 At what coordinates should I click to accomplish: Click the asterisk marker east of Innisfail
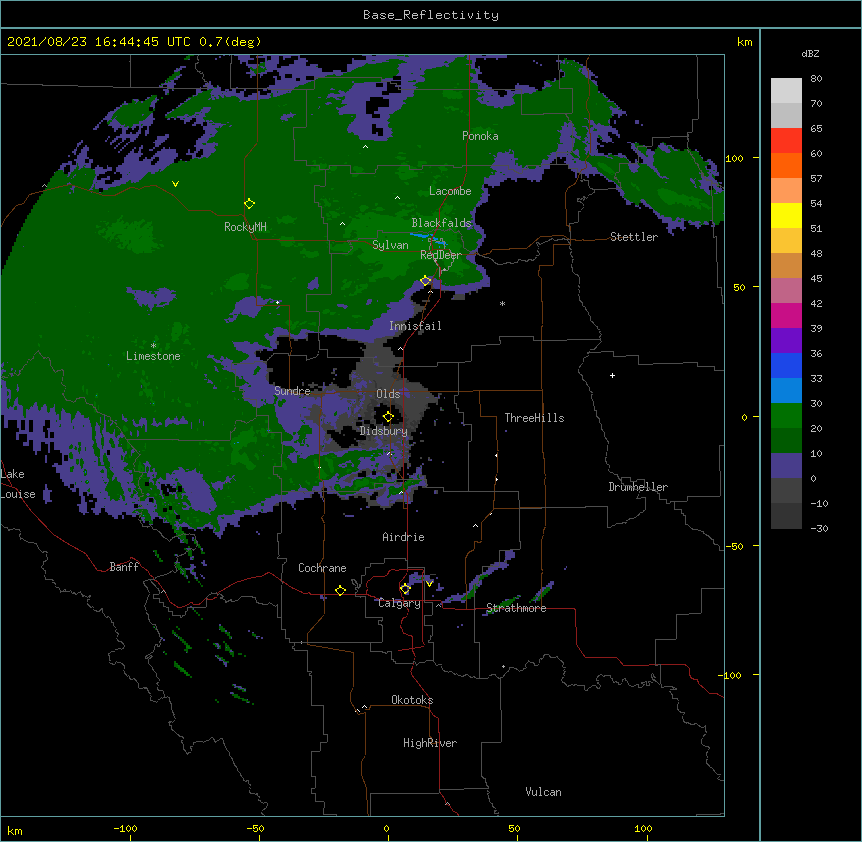click(x=502, y=303)
